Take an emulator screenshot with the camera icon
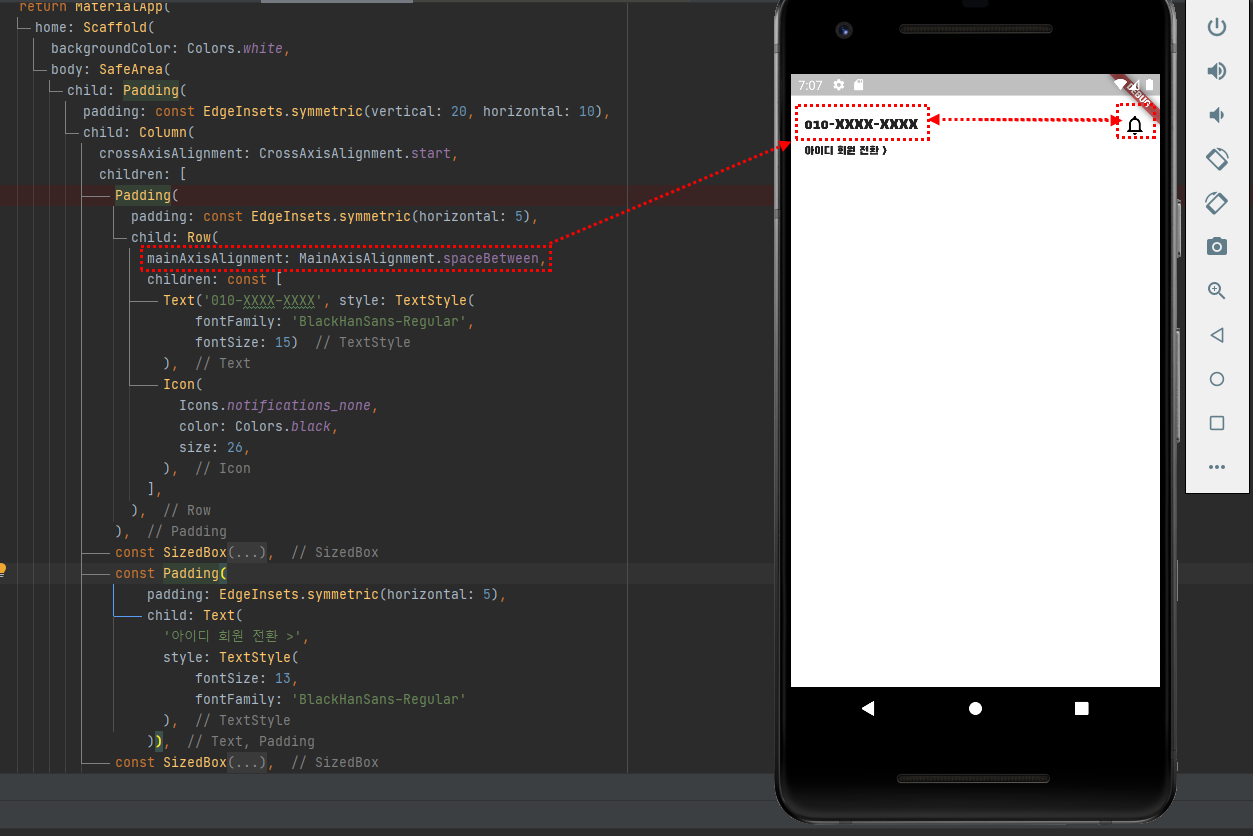1253x836 pixels. tap(1217, 247)
